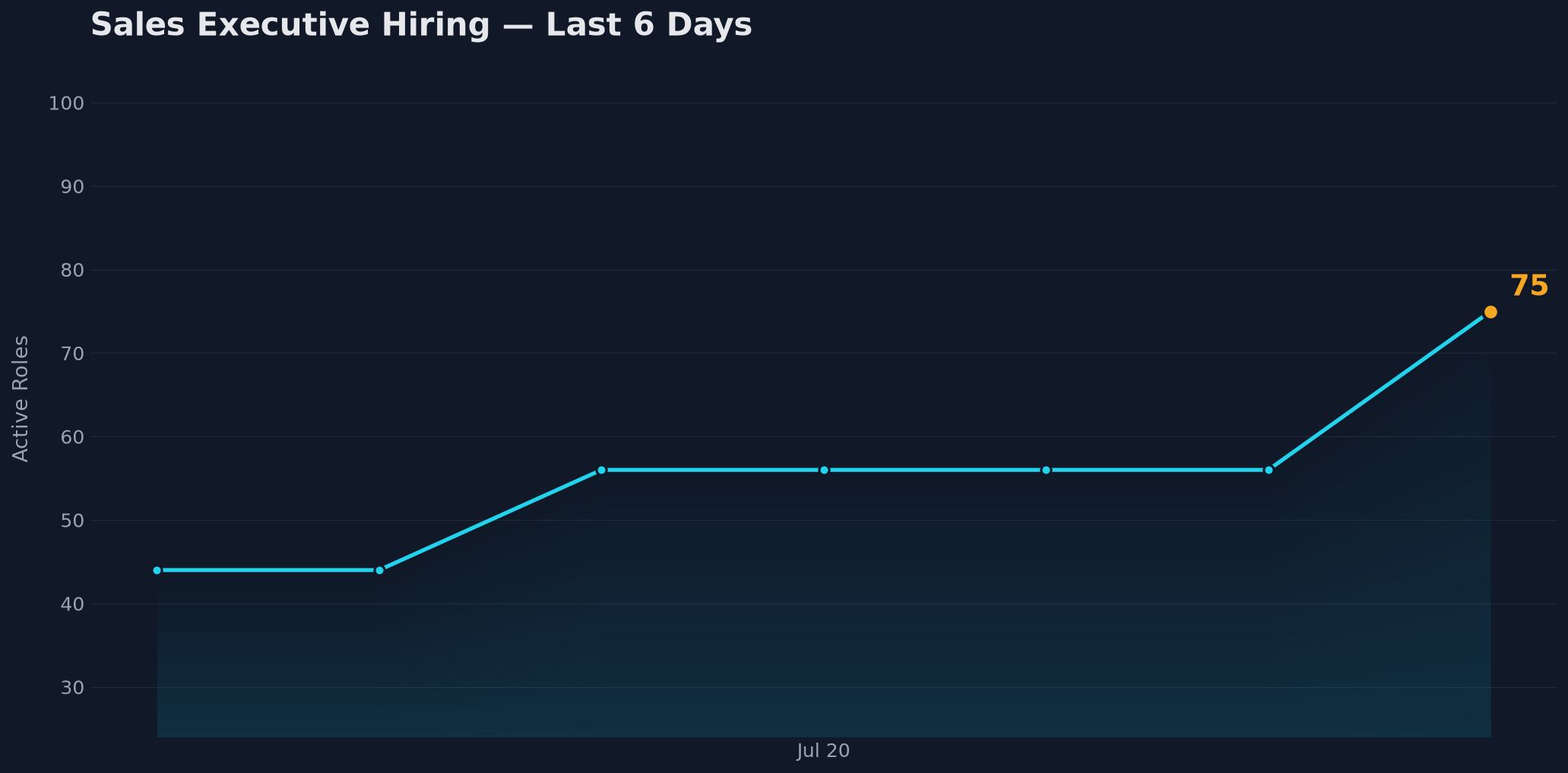Click the 40 y-axis tick label
Image resolution: width=1568 pixels, height=773 pixels.
click(71, 604)
